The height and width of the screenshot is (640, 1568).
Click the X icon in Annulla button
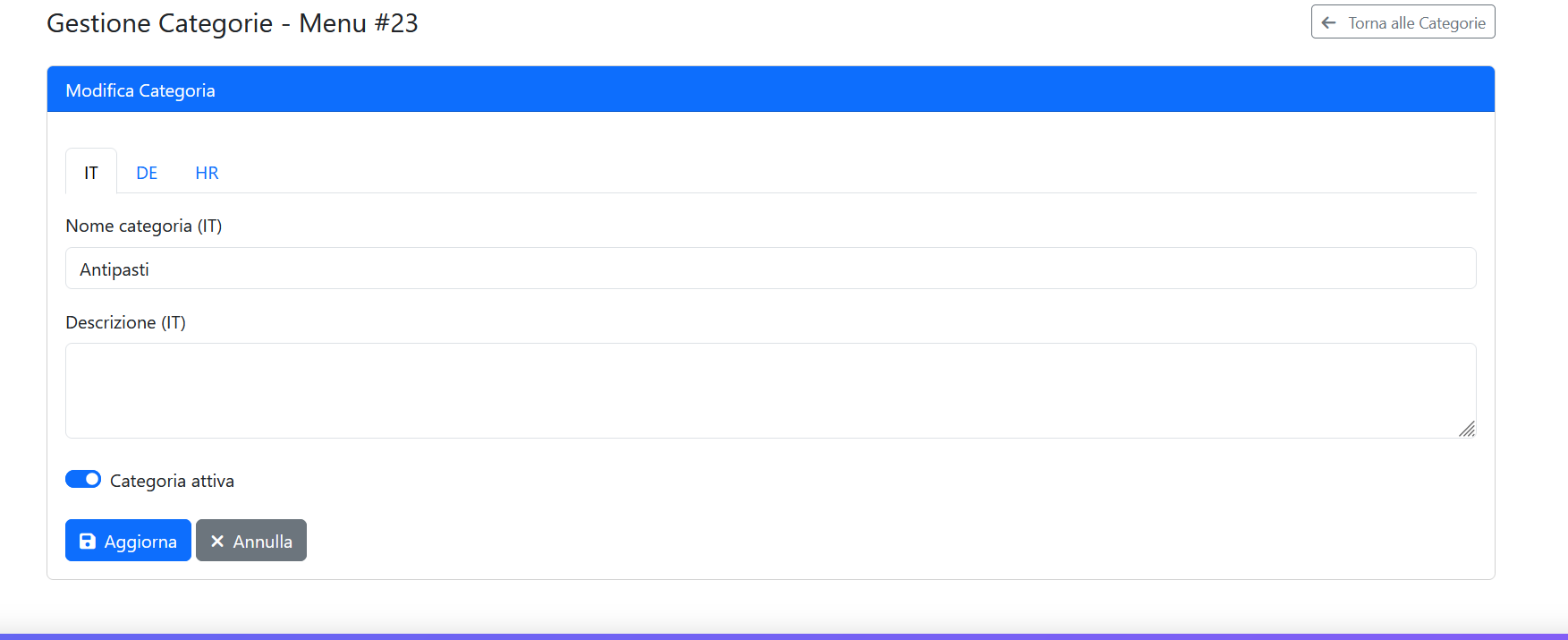click(217, 542)
